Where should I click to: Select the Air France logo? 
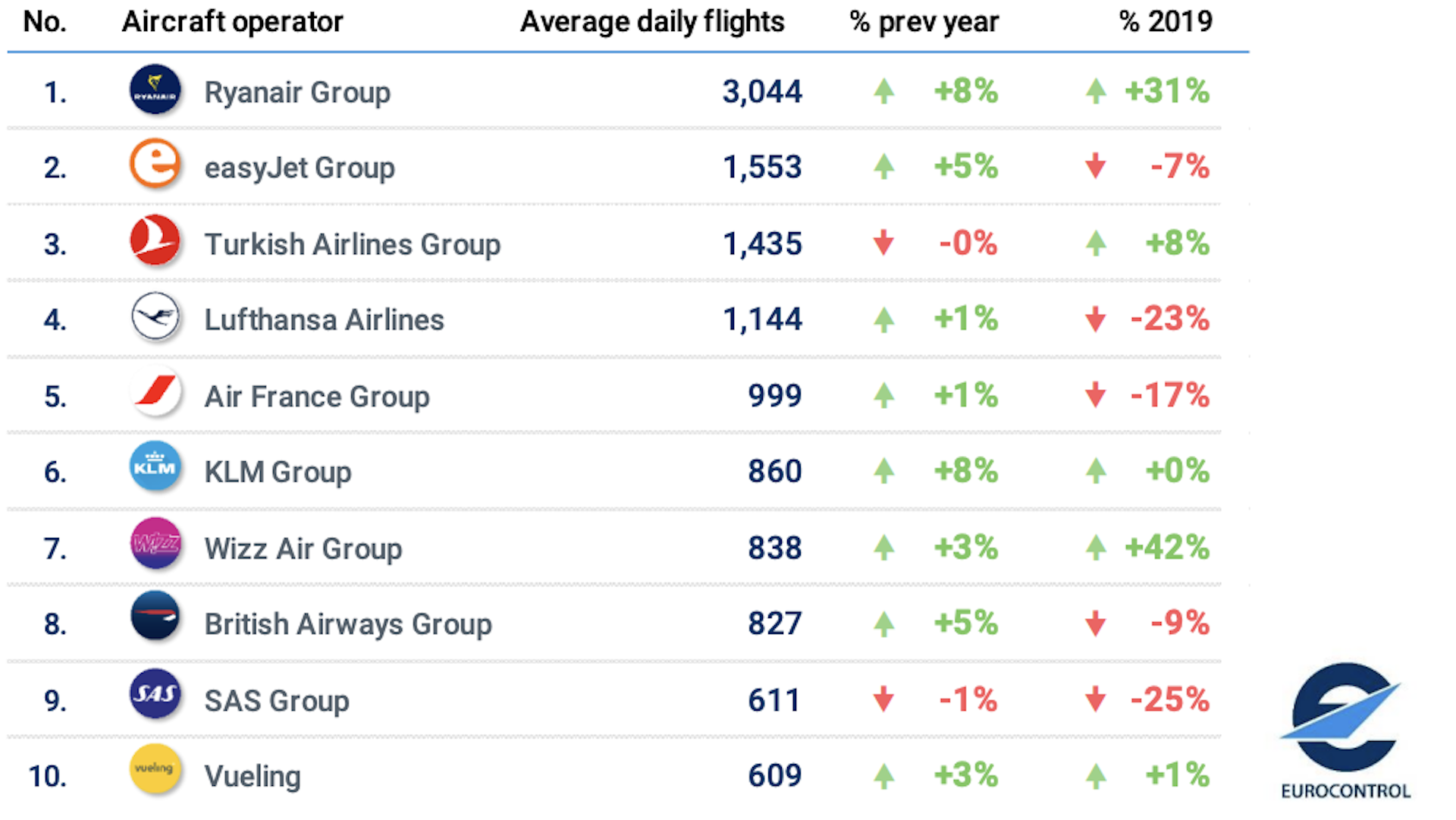[155, 392]
